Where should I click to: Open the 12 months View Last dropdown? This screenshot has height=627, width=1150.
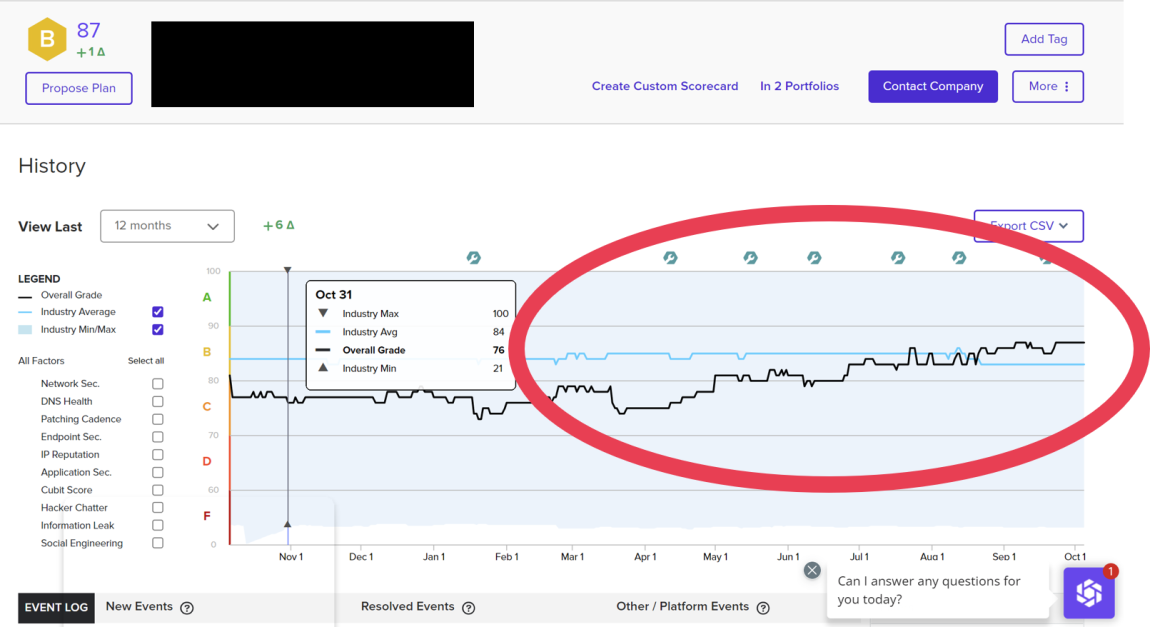(x=167, y=226)
